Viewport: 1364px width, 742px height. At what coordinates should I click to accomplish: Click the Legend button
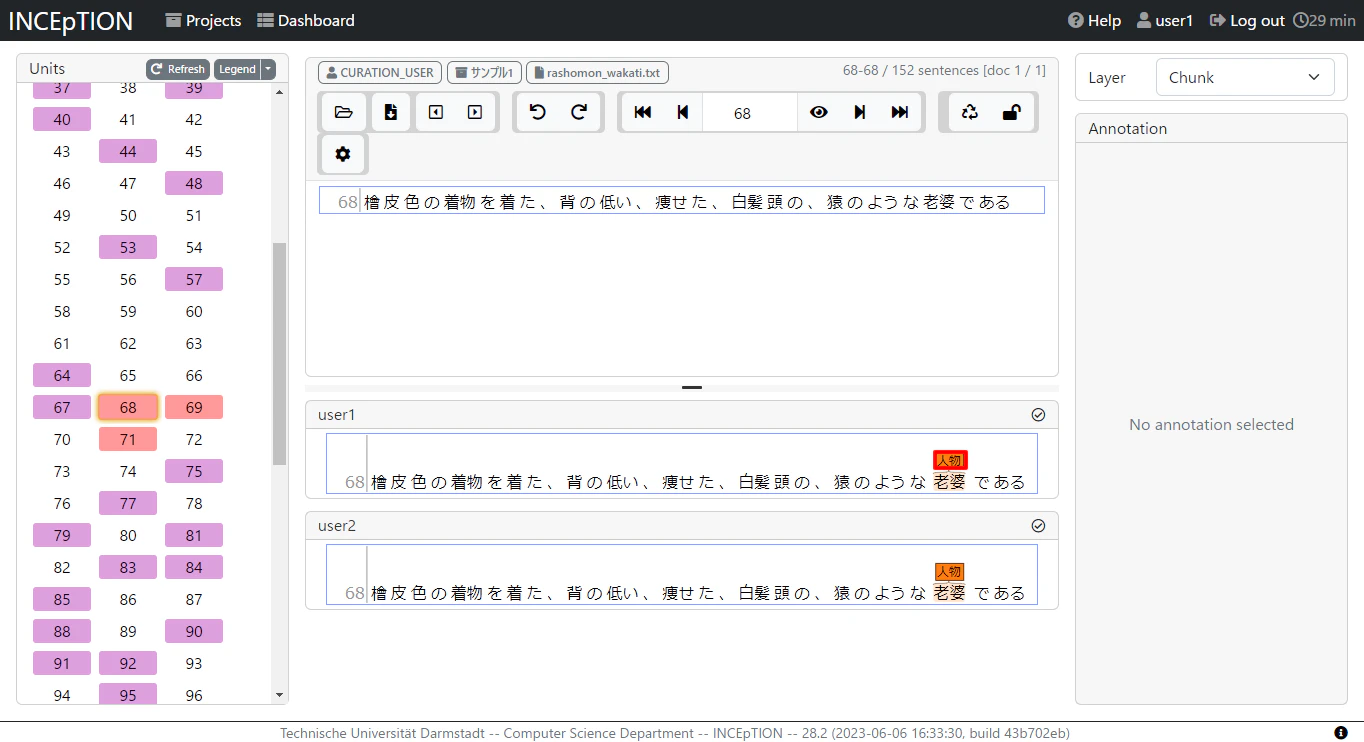pyautogui.click(x=237, y=69)
